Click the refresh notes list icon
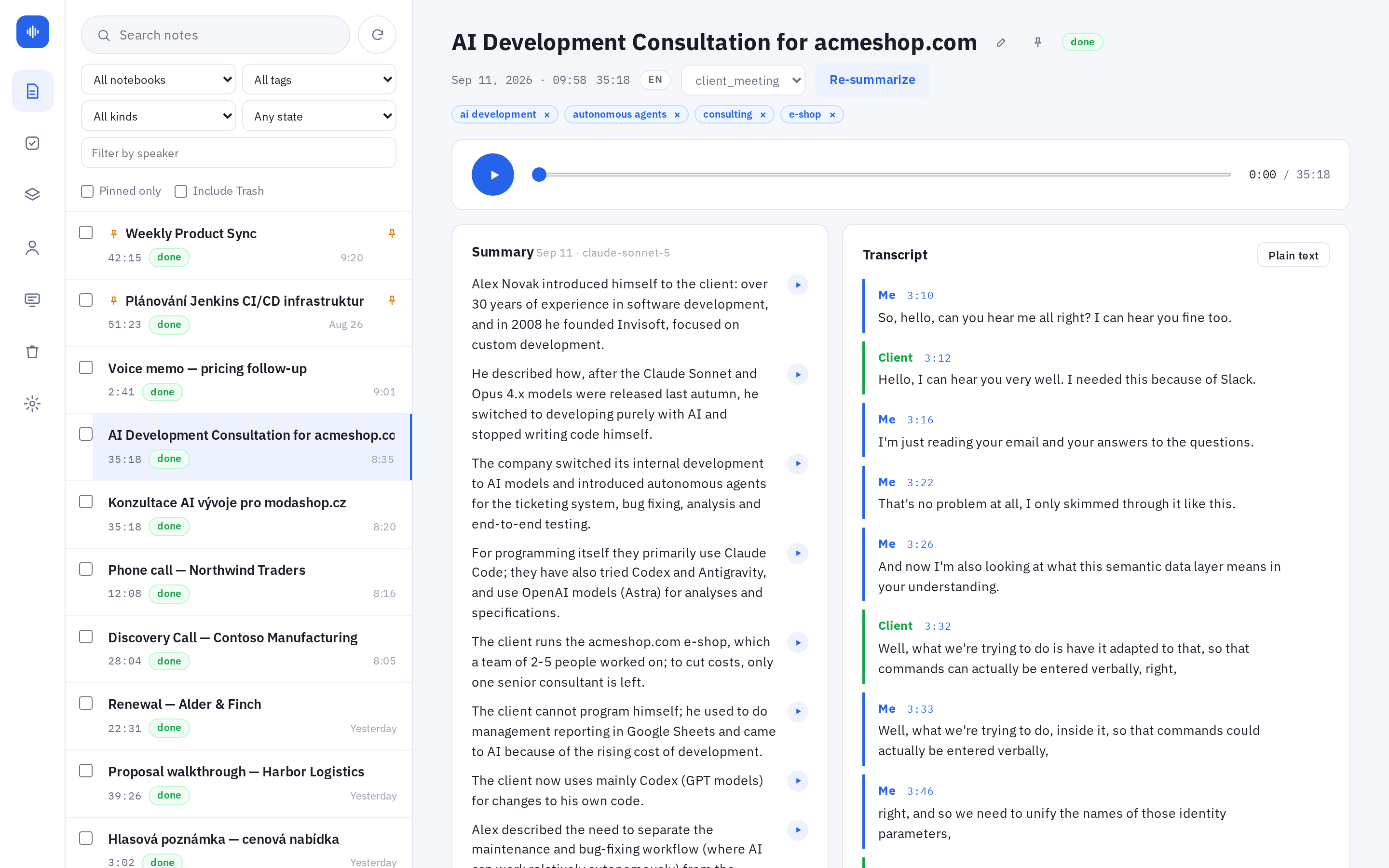Viewport: 1389px width, 868px height. pos(377,35)
